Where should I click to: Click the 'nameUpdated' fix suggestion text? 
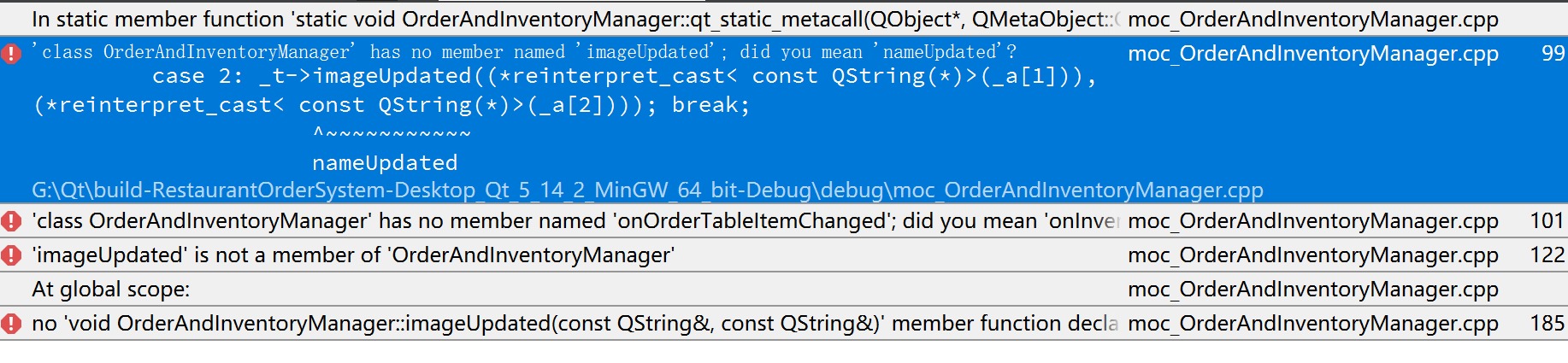click(x=385, y=162)
